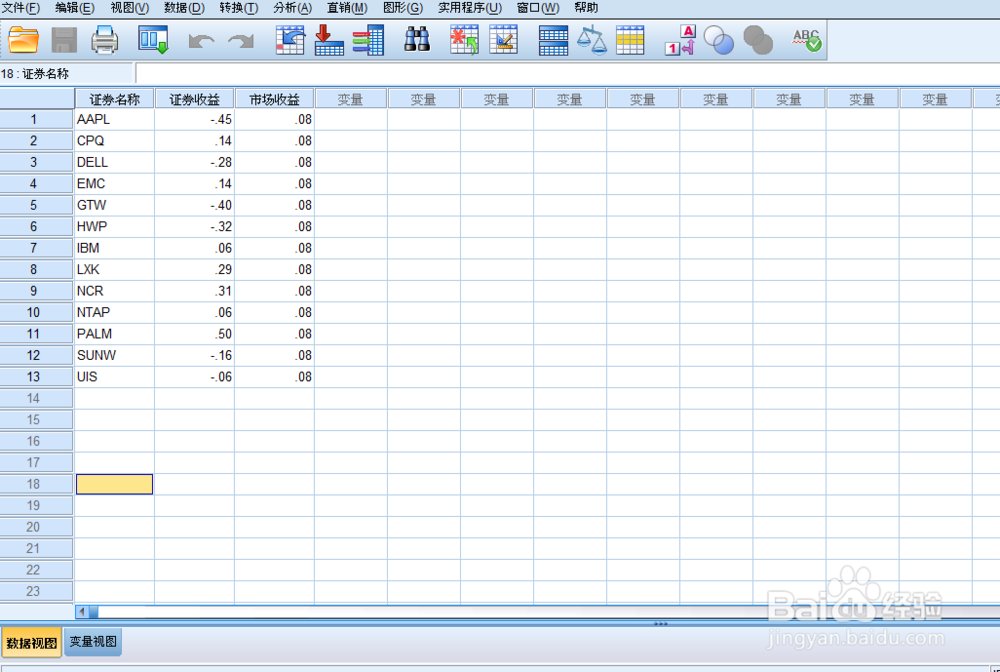Open the 窗口(W) menu
The height and width of the screenshot is (672, 1000).
(538, 8)
